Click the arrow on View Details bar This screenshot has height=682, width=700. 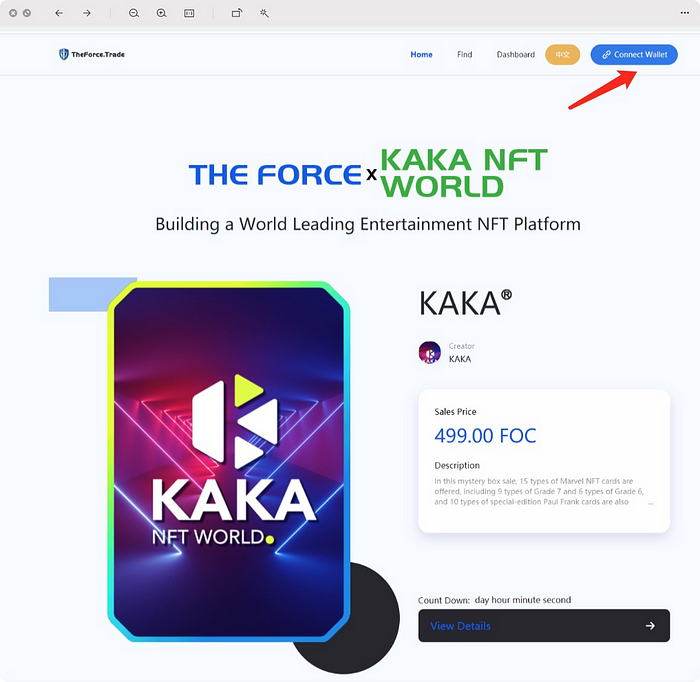pyautogui.click(x=650, y=626)
